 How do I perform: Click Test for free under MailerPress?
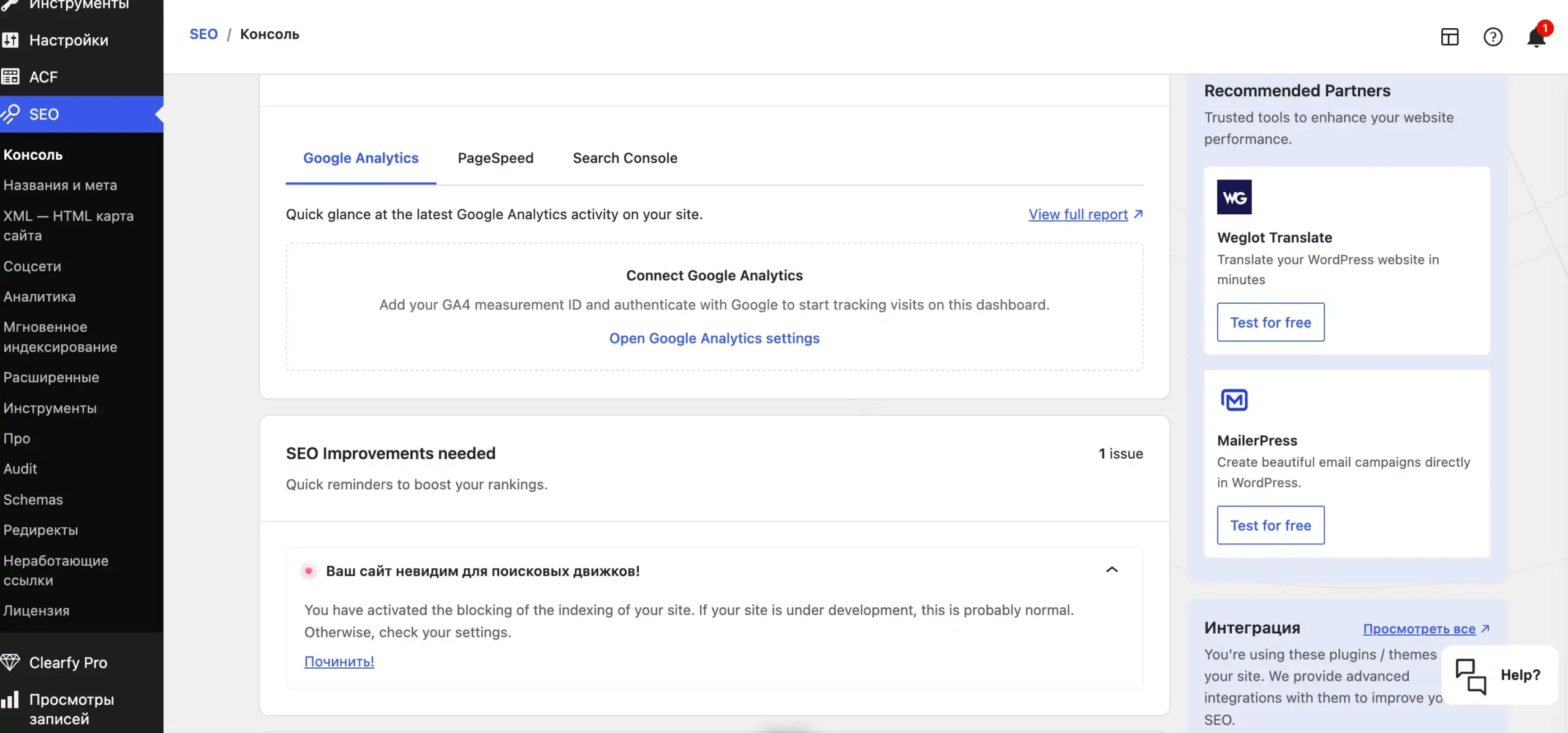coord(1270,525)
